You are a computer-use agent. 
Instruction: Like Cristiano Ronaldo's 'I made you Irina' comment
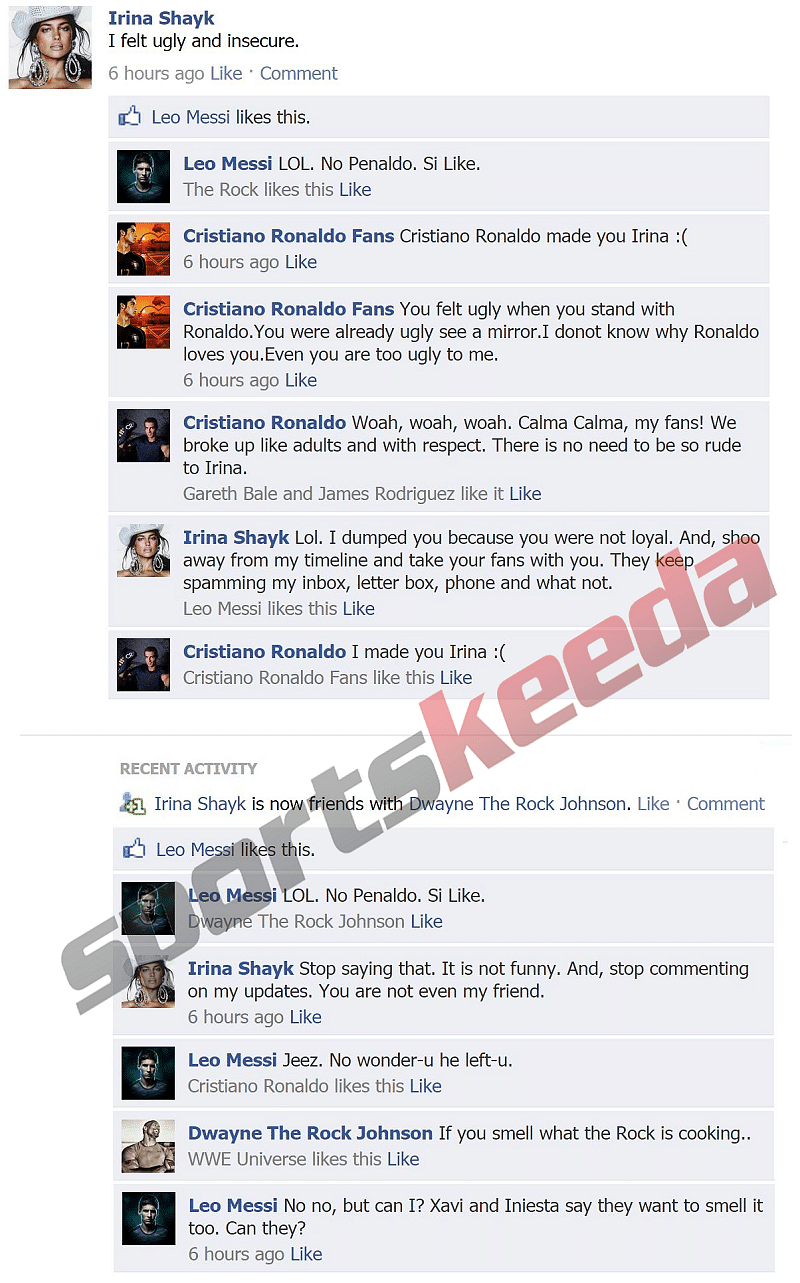tap(456, 678)
